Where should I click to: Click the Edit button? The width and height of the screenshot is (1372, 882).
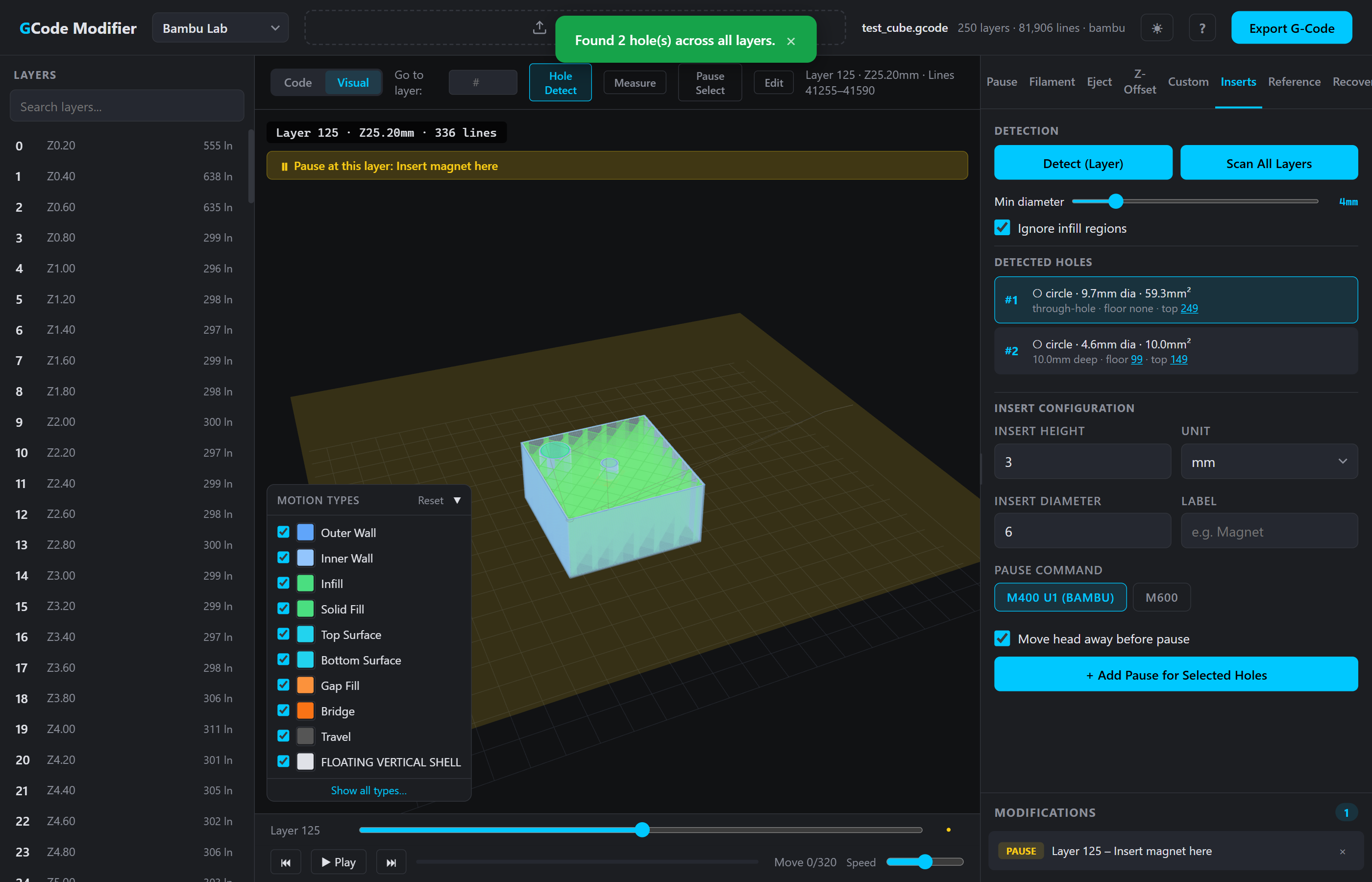[x=773, y=83]
